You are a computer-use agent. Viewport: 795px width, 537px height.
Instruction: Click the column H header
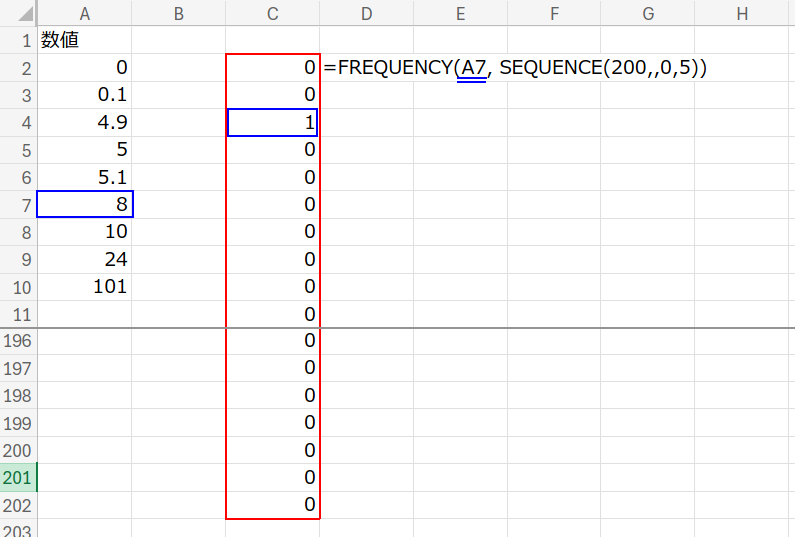click(741, 12)
